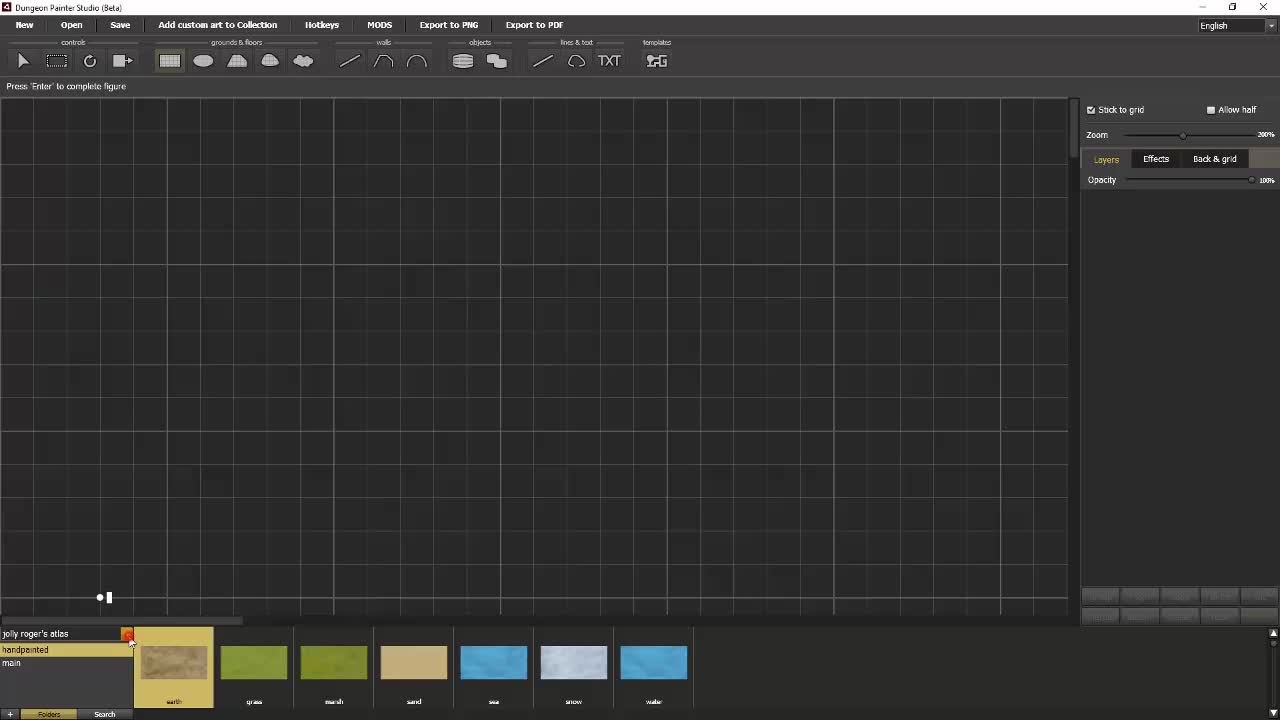
Task: Select the cloud-shaped ground tool
Action: (303, 61)
